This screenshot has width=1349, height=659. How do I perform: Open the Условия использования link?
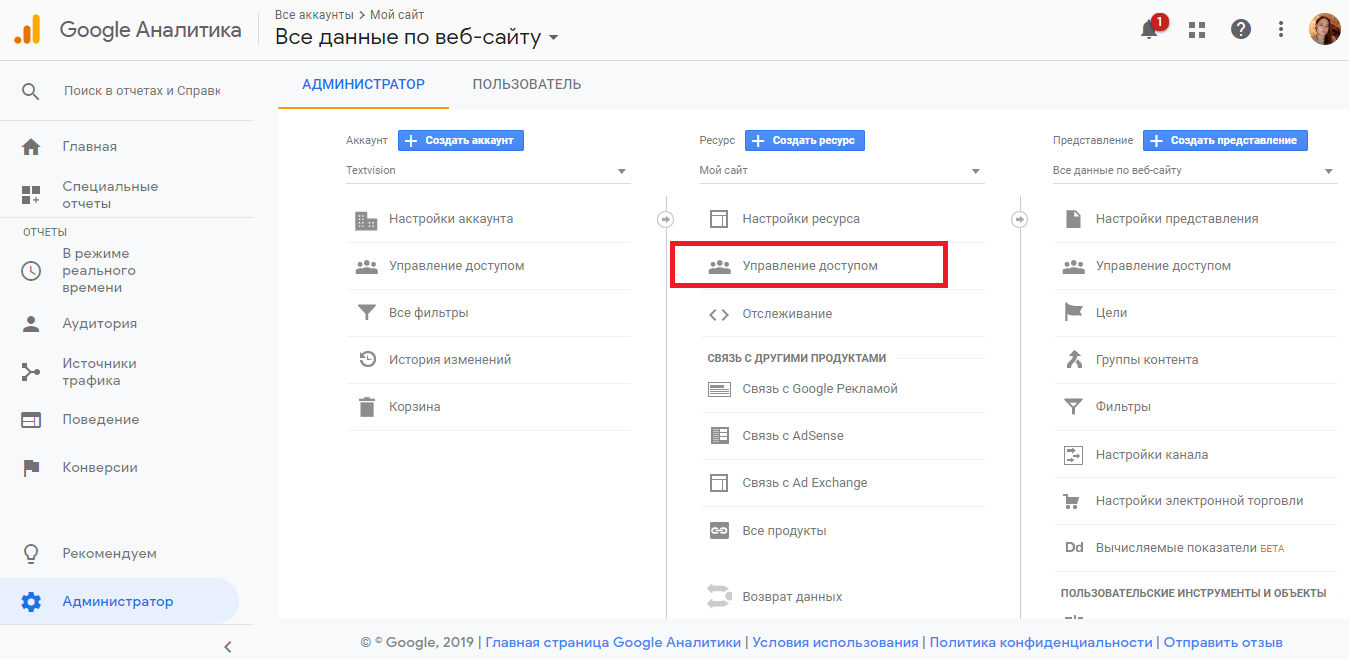click(835, 643)
